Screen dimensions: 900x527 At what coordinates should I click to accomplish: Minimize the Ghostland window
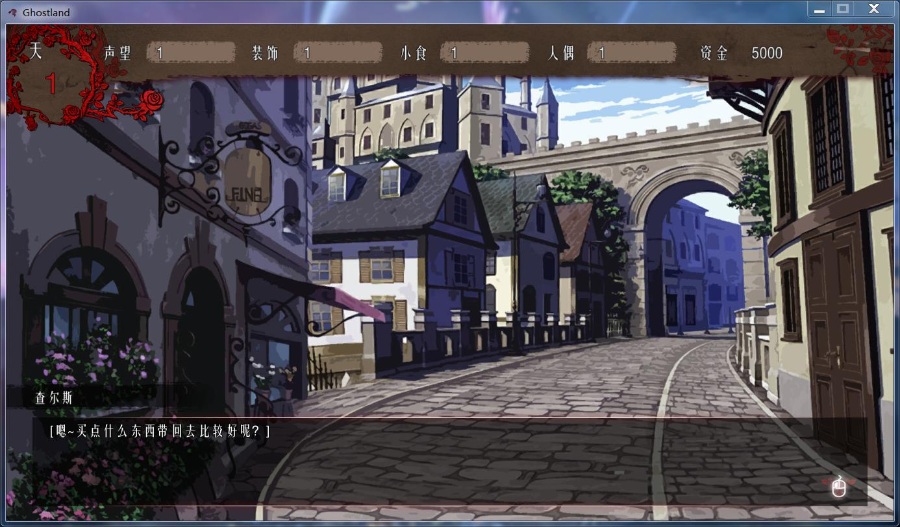819,9
